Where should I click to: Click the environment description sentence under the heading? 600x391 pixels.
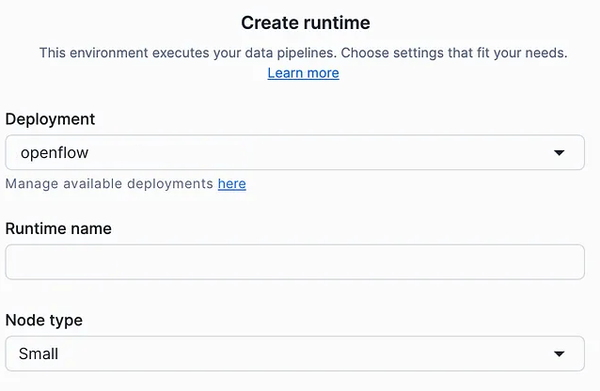click(x=303, y=53)
